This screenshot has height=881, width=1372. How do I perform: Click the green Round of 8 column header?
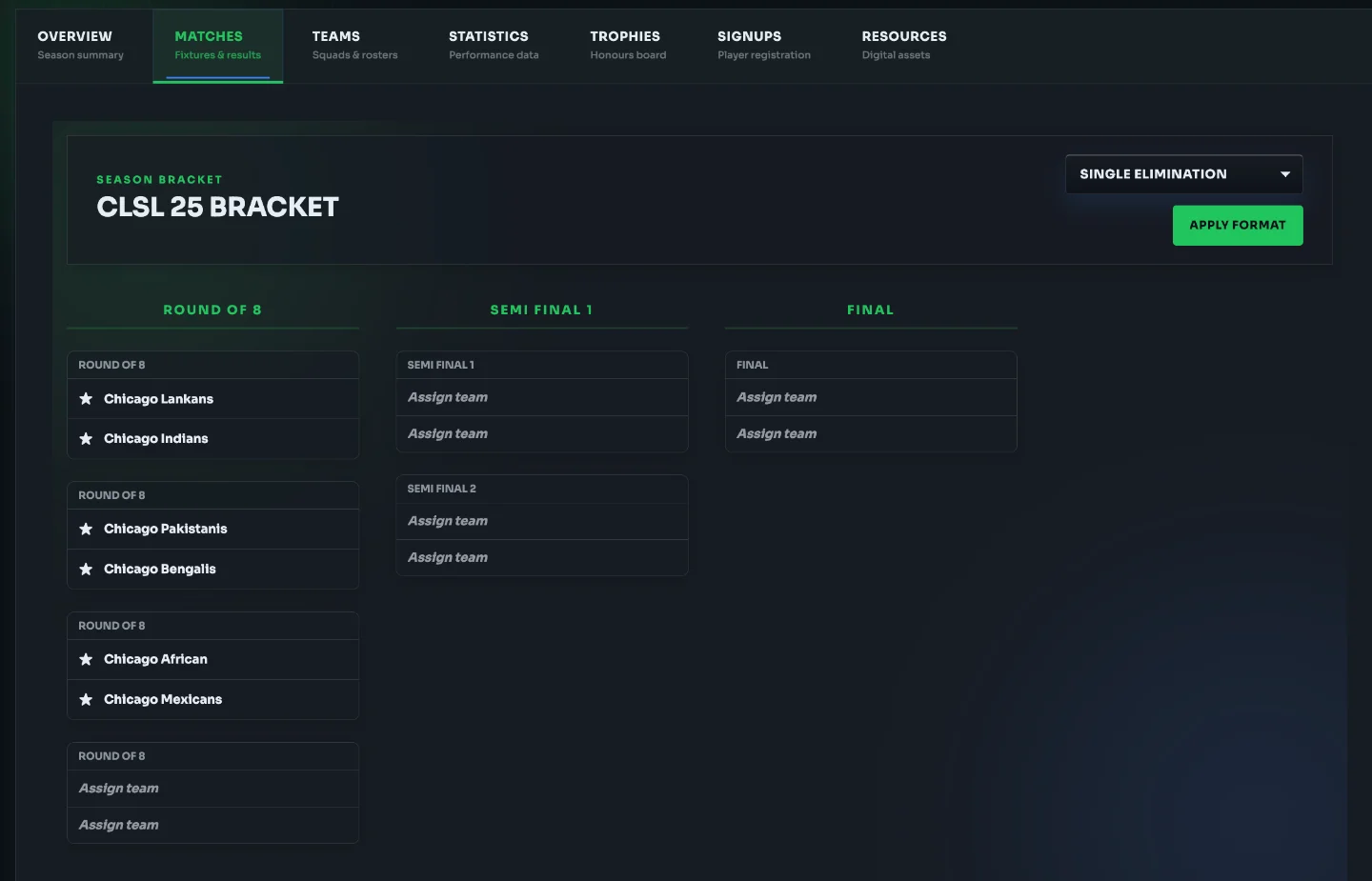click(212, 310)
